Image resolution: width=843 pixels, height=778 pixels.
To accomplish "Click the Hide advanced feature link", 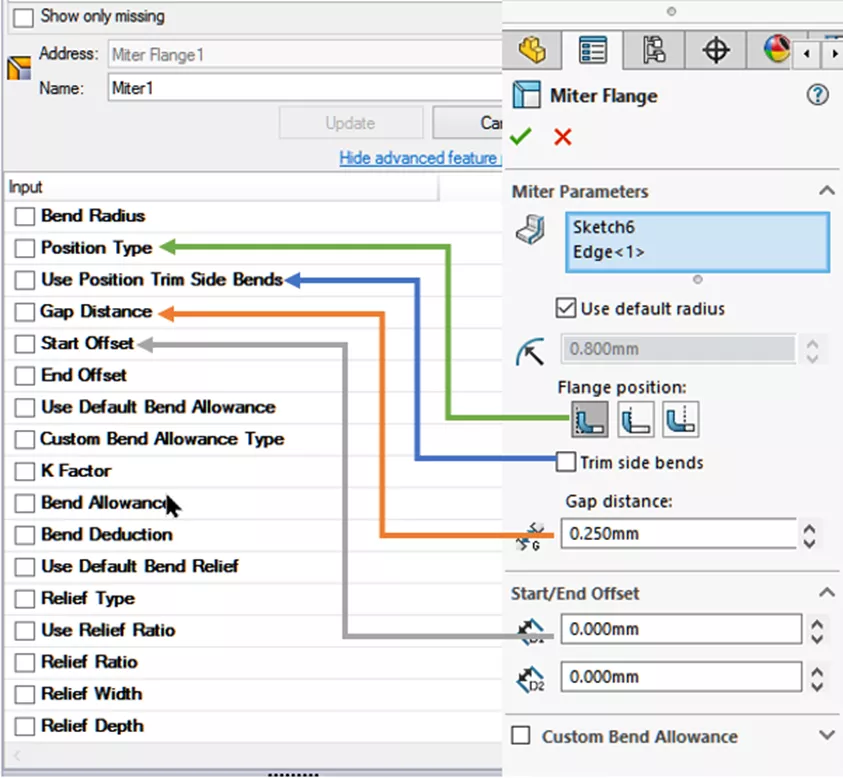I will [418, 158].
